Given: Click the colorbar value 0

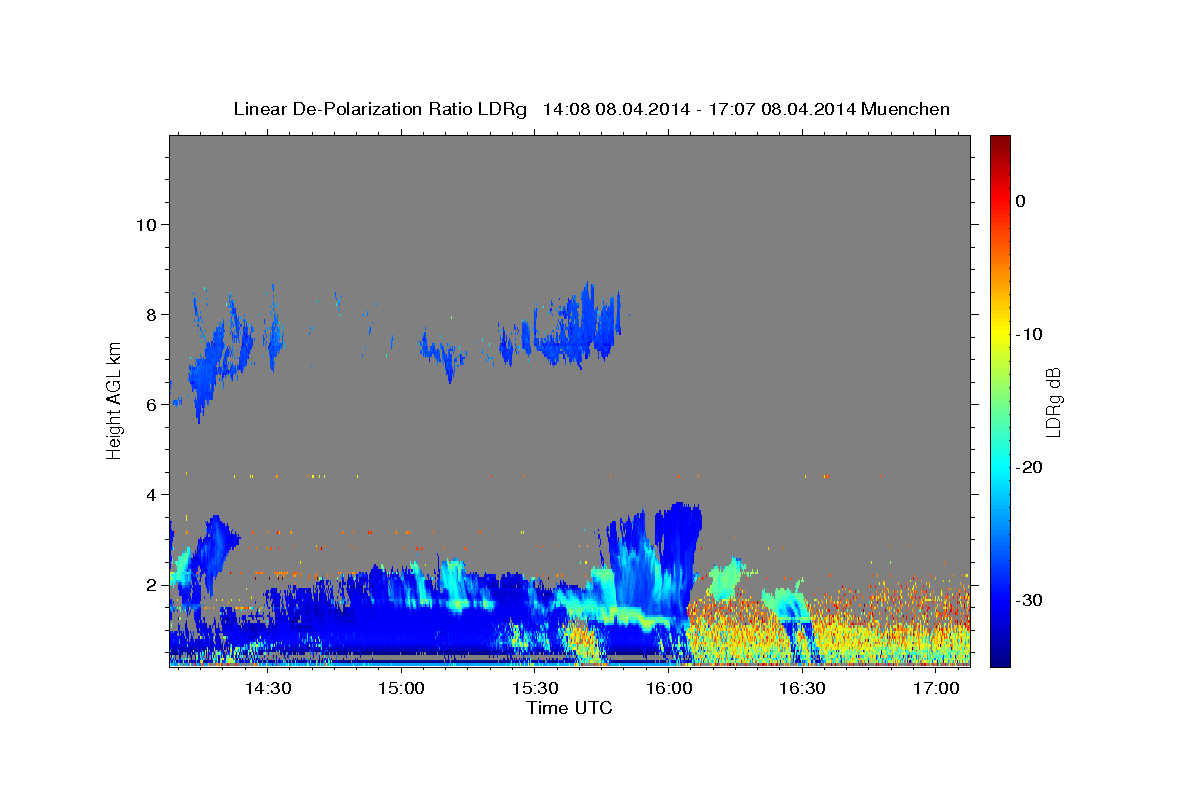Looking at the screenshot, I should point(1021,201).
